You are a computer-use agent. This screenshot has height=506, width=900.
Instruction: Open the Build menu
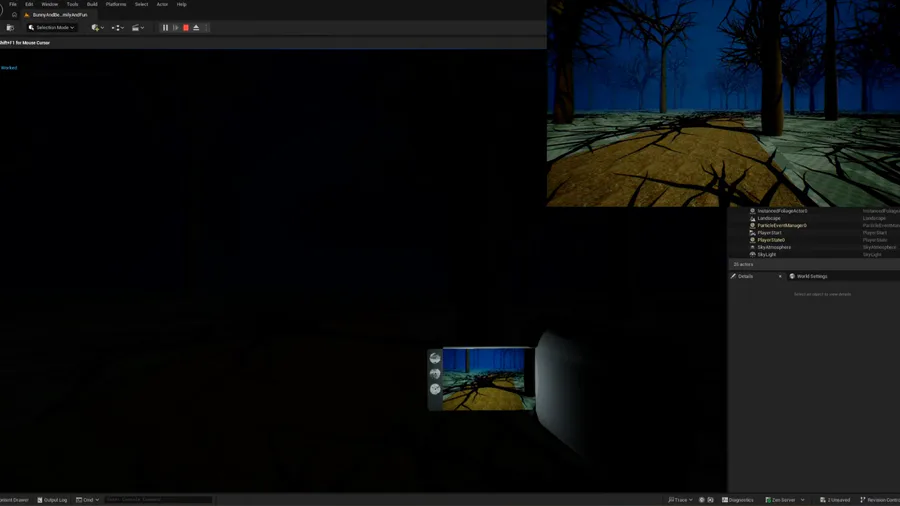[92, 4]
